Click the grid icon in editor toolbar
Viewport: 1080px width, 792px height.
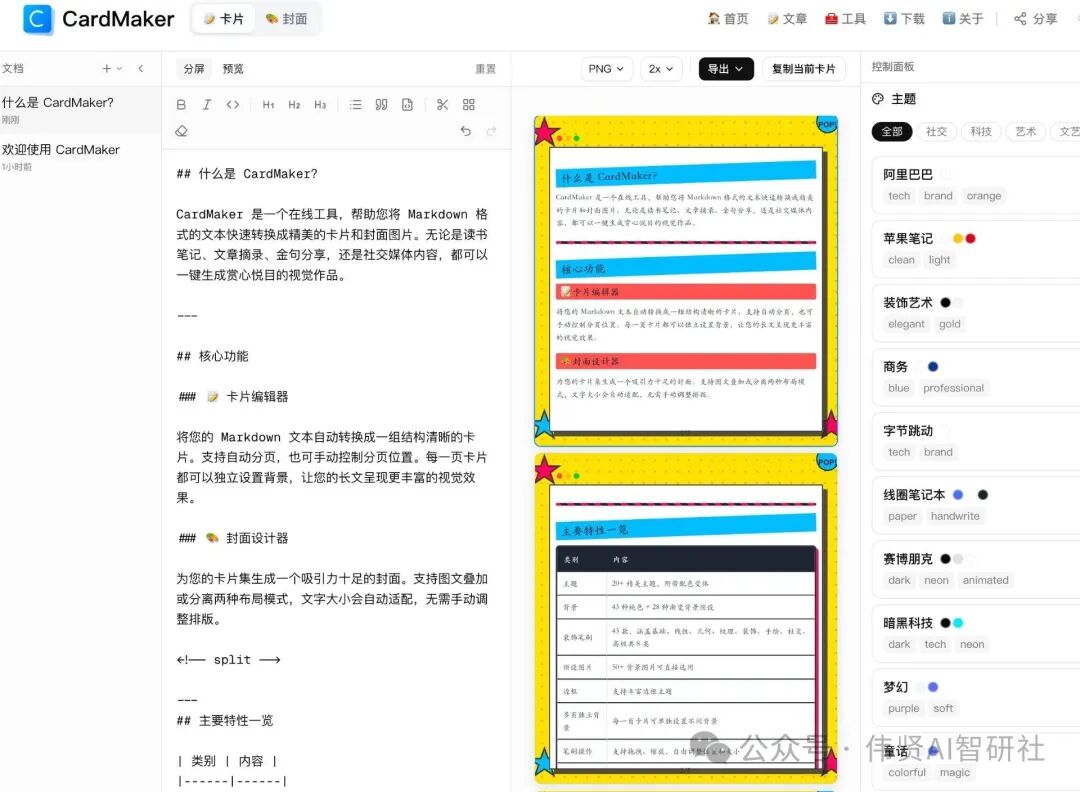point(468,105)
